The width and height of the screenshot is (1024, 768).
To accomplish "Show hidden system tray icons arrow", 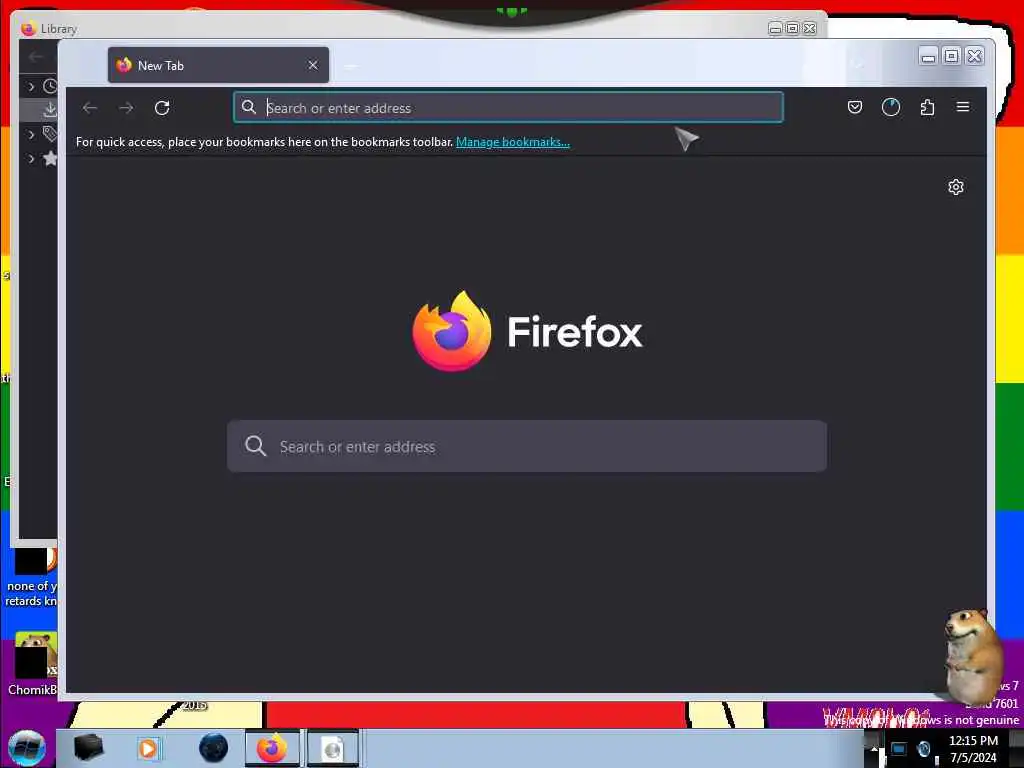I will (x=874, y=749).
